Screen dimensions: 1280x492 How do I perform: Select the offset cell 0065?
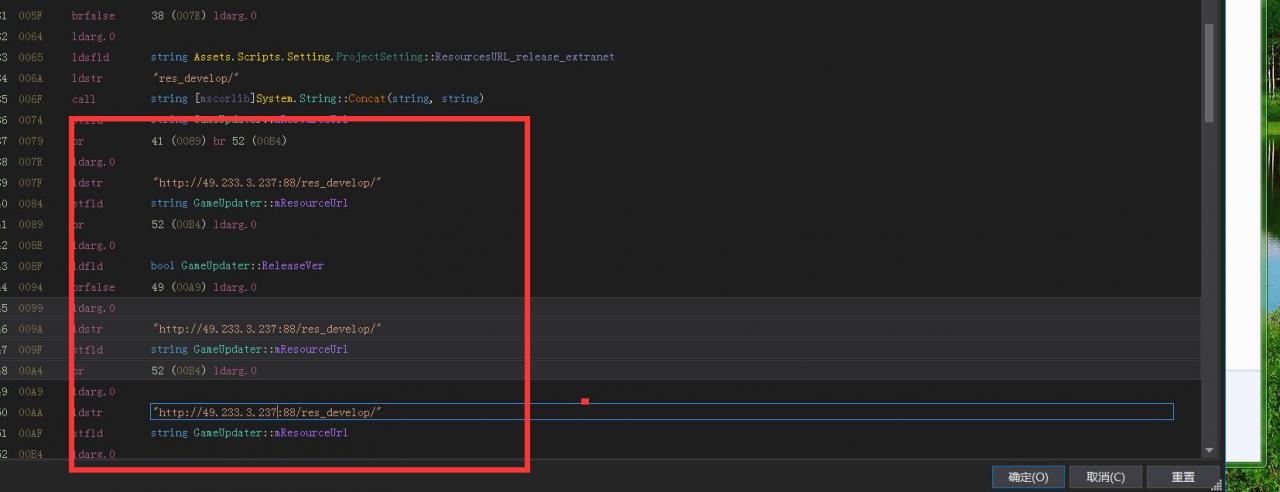31,58
